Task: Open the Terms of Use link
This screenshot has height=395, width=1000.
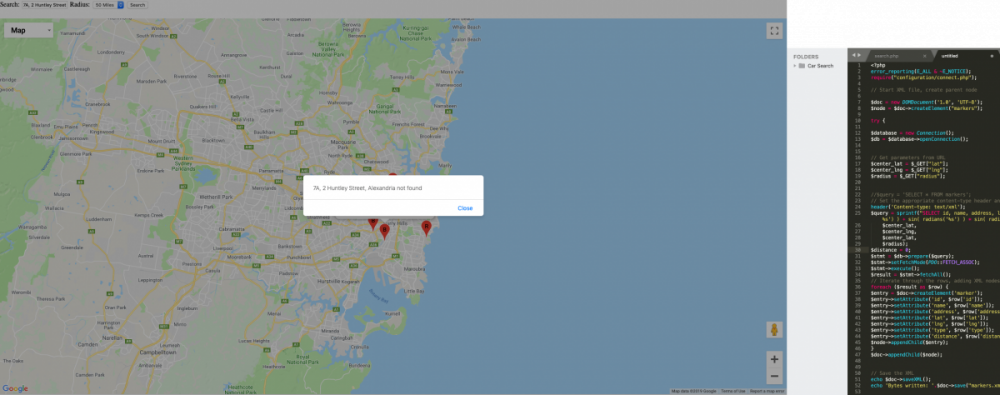Action: click(733, 391)
